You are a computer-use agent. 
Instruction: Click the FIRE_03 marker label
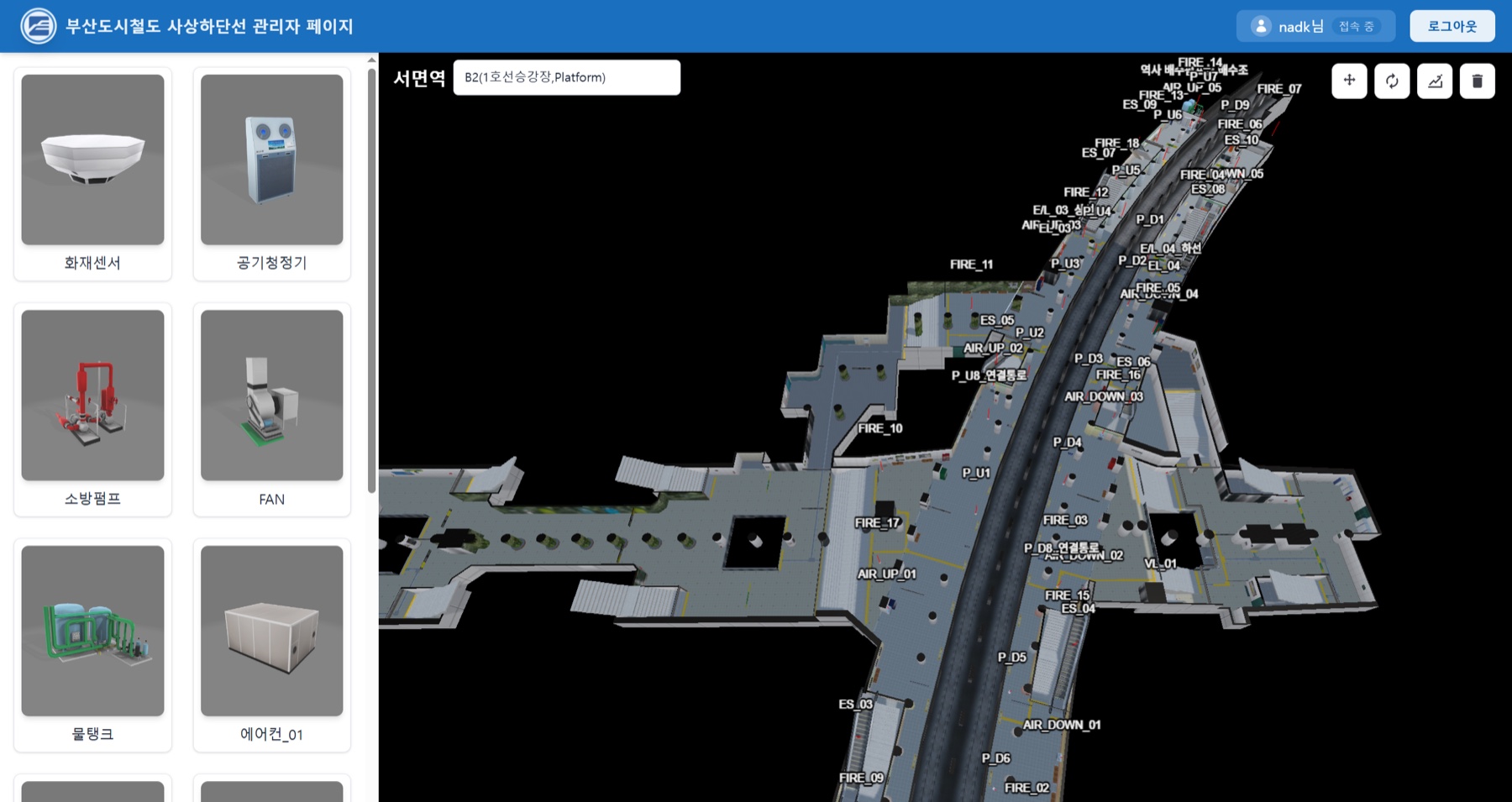pyautogui.click(x=1065, y=521)
